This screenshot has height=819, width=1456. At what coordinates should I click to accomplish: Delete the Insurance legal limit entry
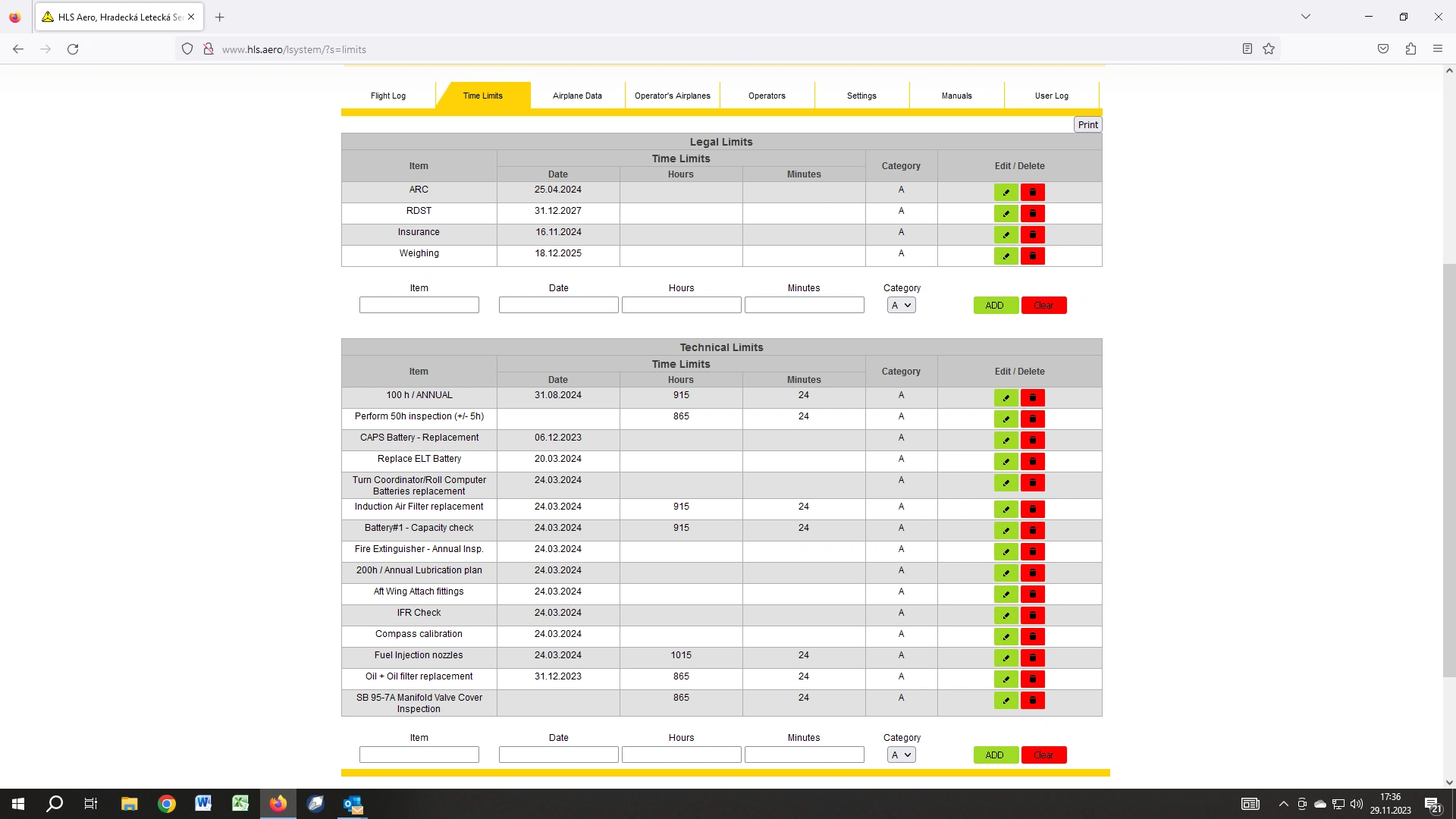pyautogui.click(x=1032, y=235)
